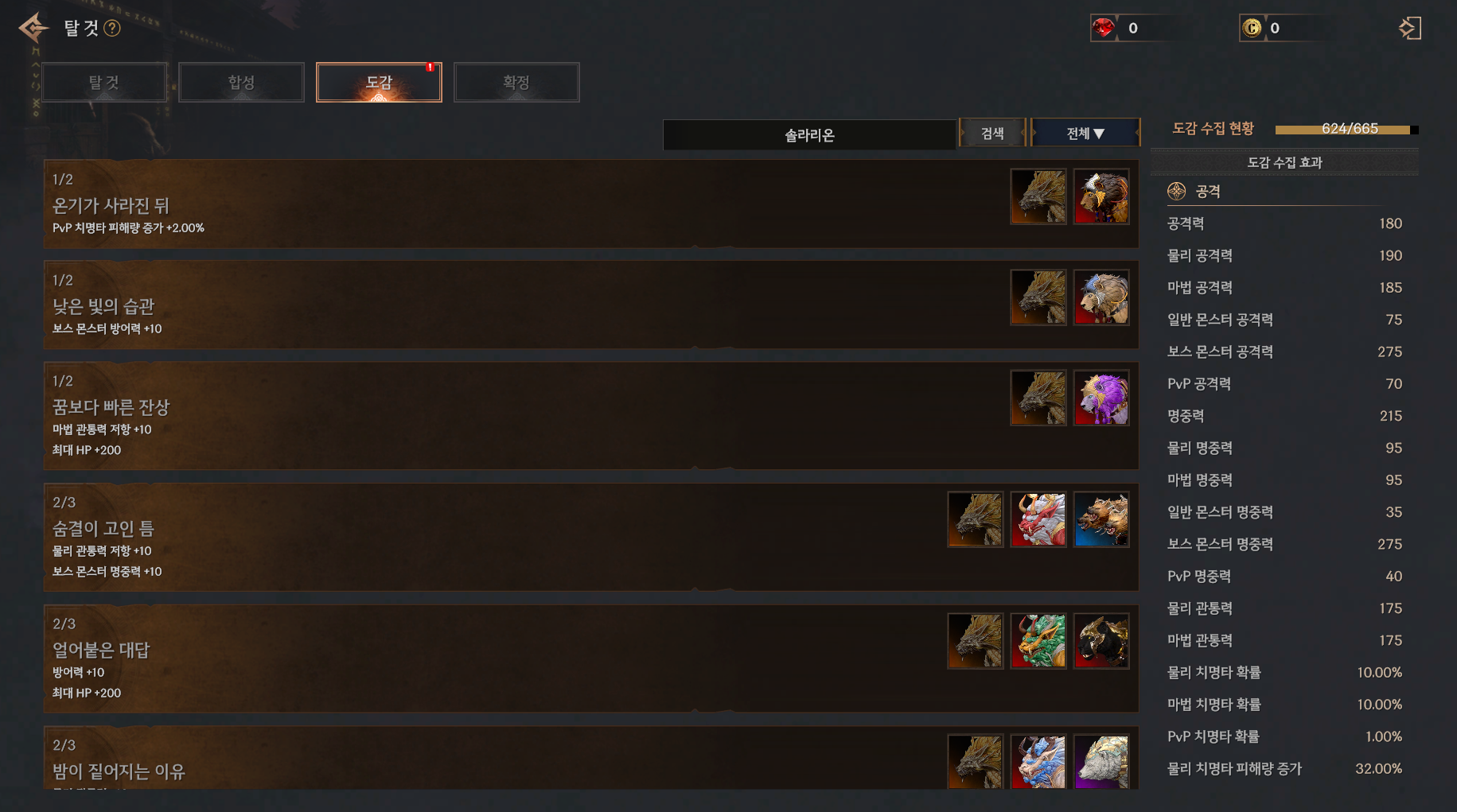The image size is (1457, 812).
Task: Select the purple lion mount icon
Action: tap(1101, 398)
